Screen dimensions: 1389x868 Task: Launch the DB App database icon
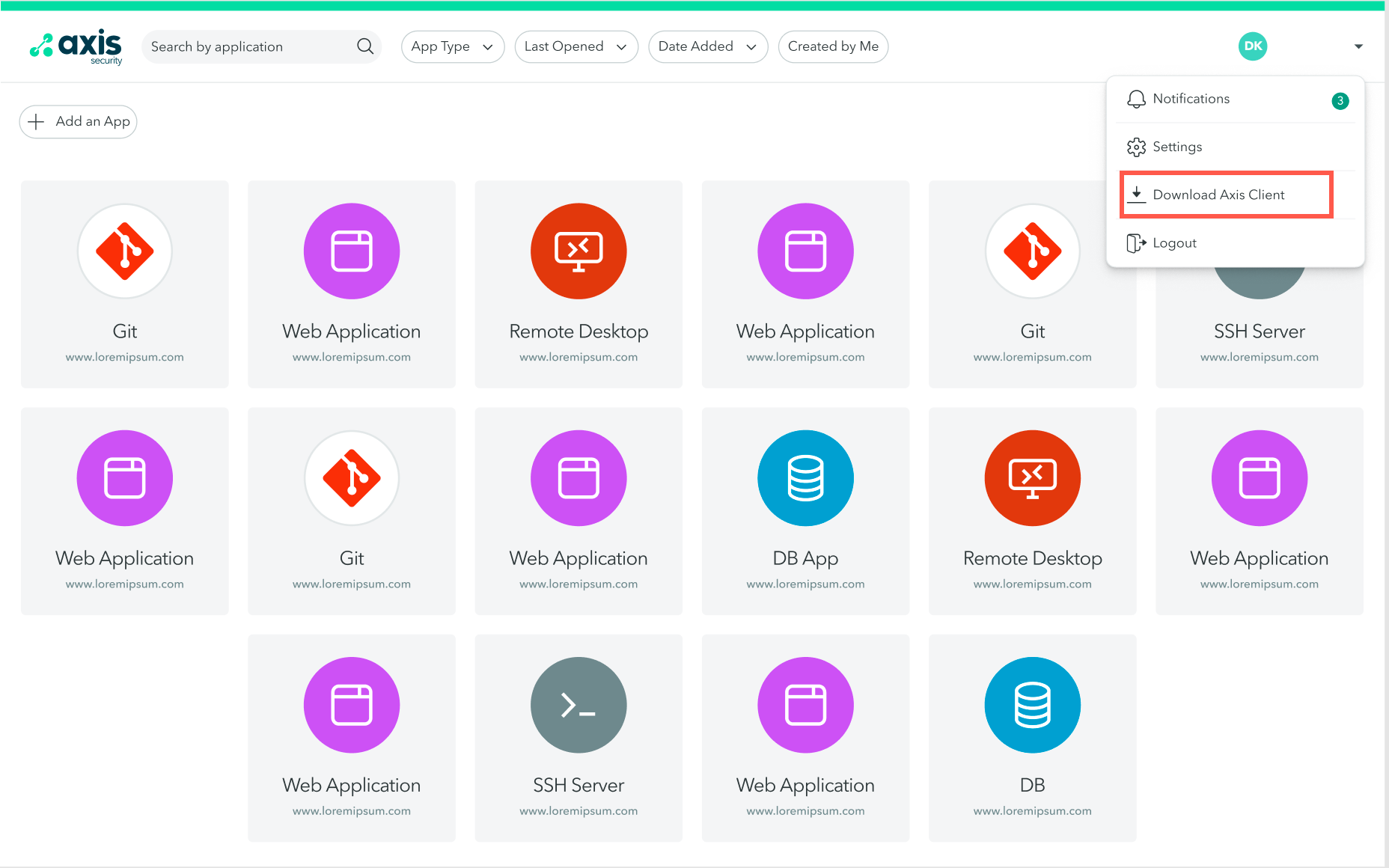(805, 477)
